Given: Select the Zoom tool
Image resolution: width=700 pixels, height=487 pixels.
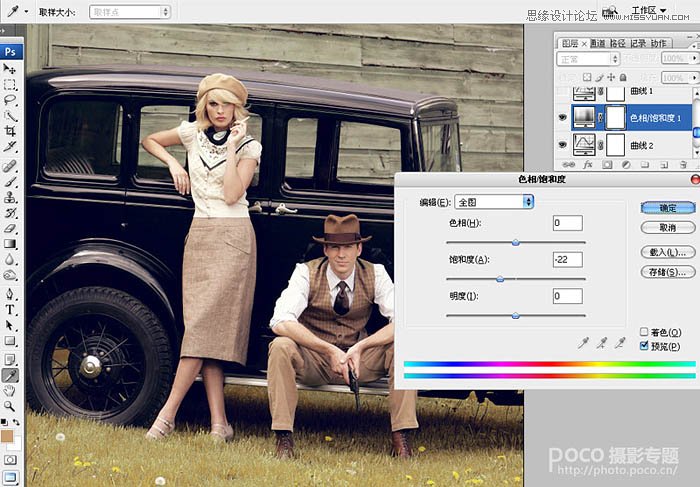Looking at the screenshot, I should (9, 406).
